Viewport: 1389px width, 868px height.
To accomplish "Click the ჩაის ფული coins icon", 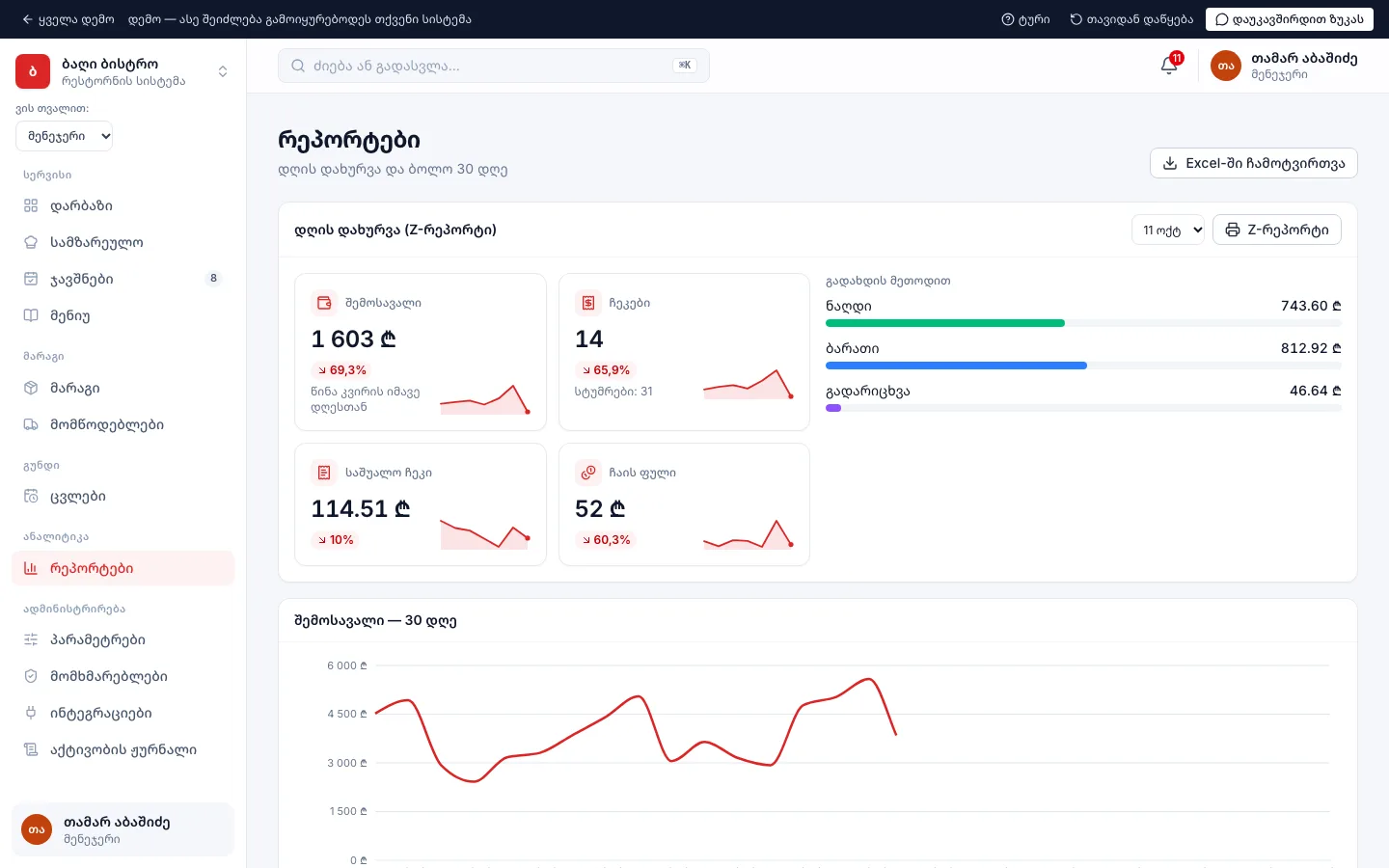I will (588, 473).
